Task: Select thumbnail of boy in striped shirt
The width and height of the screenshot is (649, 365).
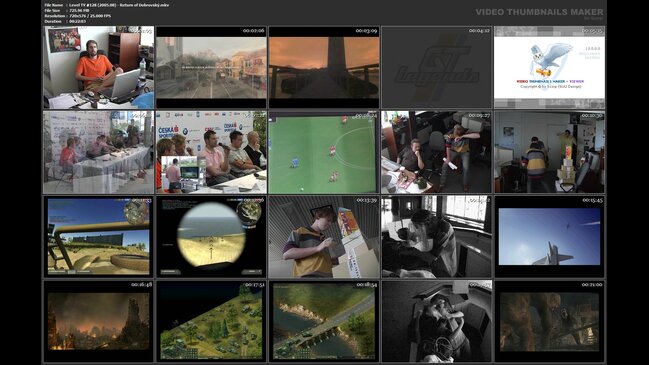Action: click(324, 236)
